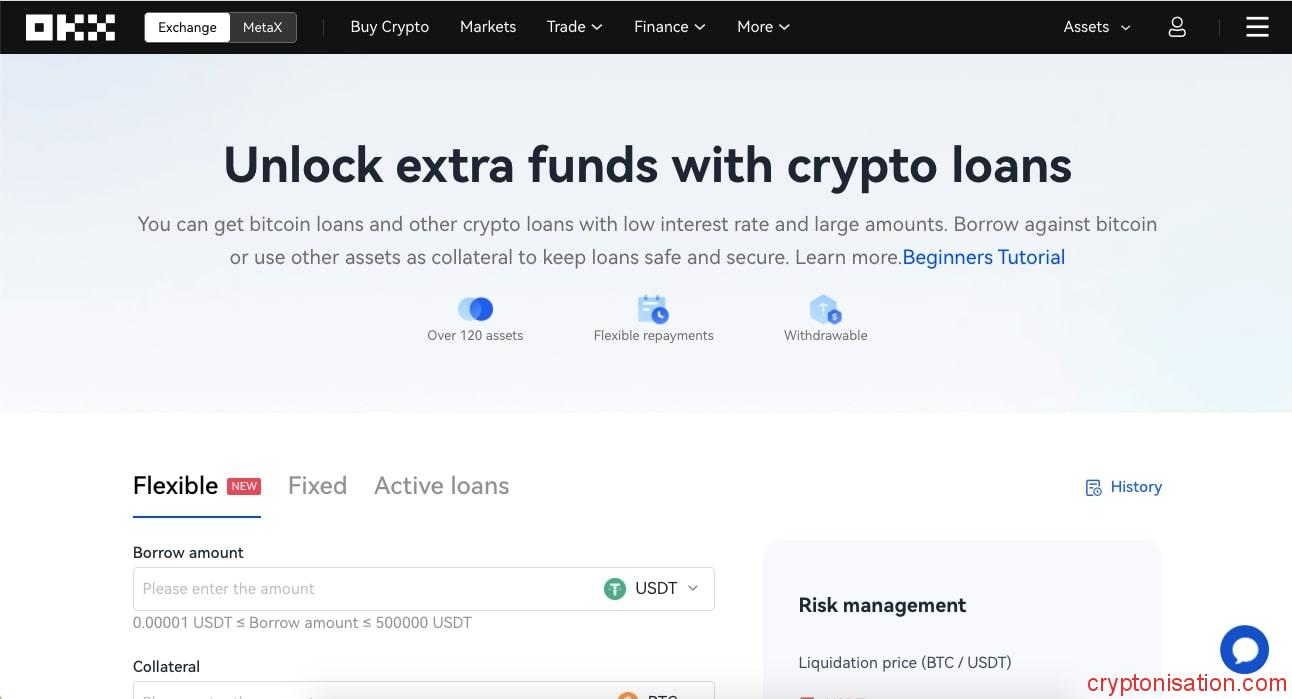Open the support chat bubble
Screen dimensions: 1292x699
point(1244,649)
